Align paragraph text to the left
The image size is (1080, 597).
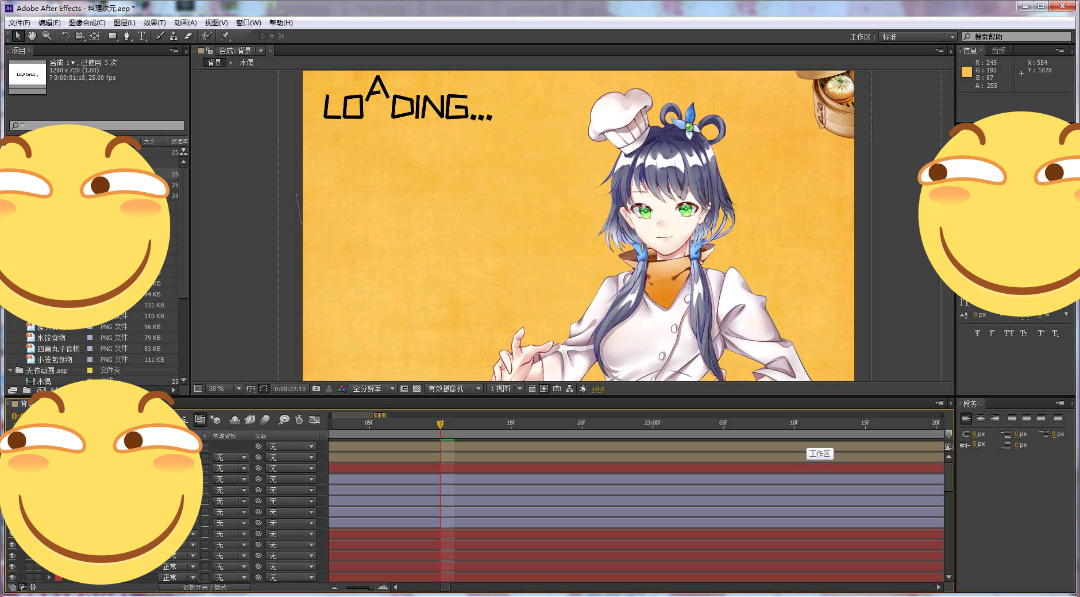click(966, 418)
